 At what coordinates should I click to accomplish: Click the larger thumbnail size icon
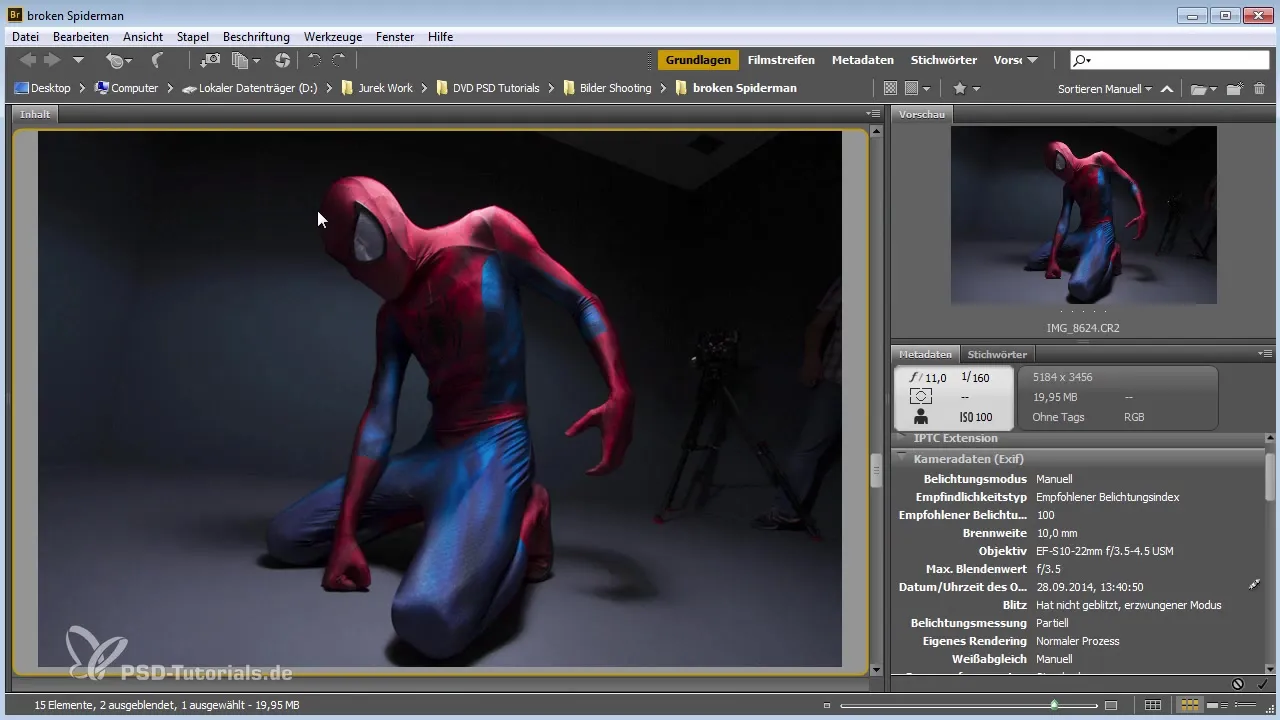coord(1110,705)
